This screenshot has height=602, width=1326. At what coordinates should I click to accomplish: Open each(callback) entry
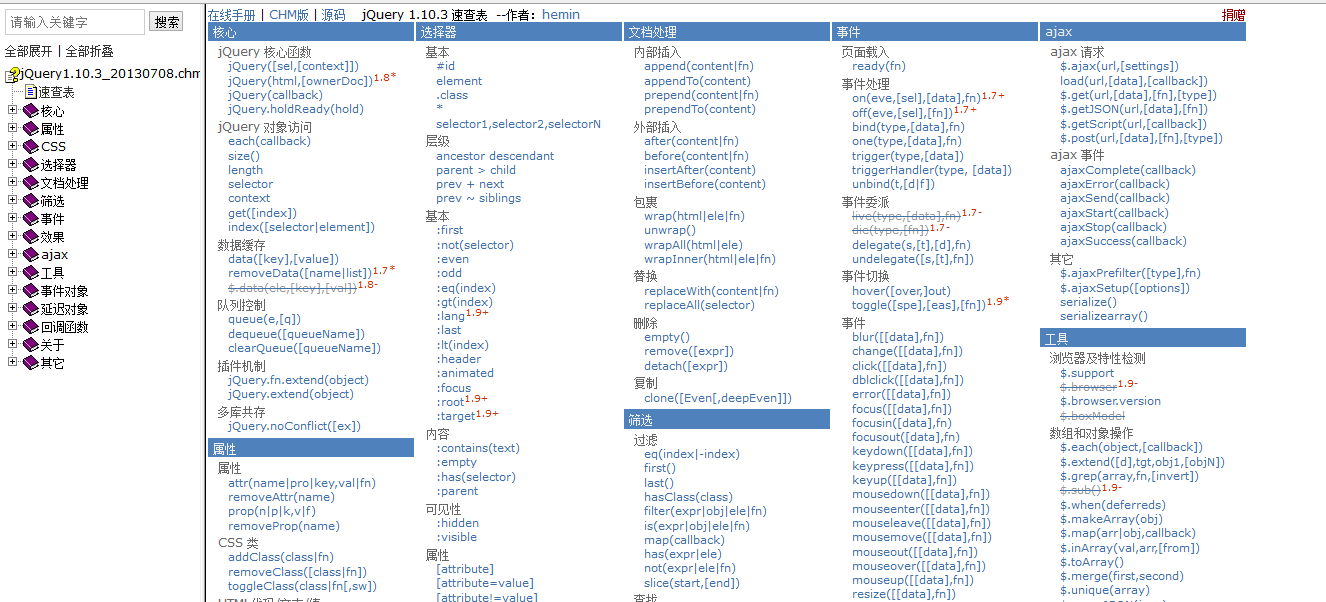pos(269,141)
